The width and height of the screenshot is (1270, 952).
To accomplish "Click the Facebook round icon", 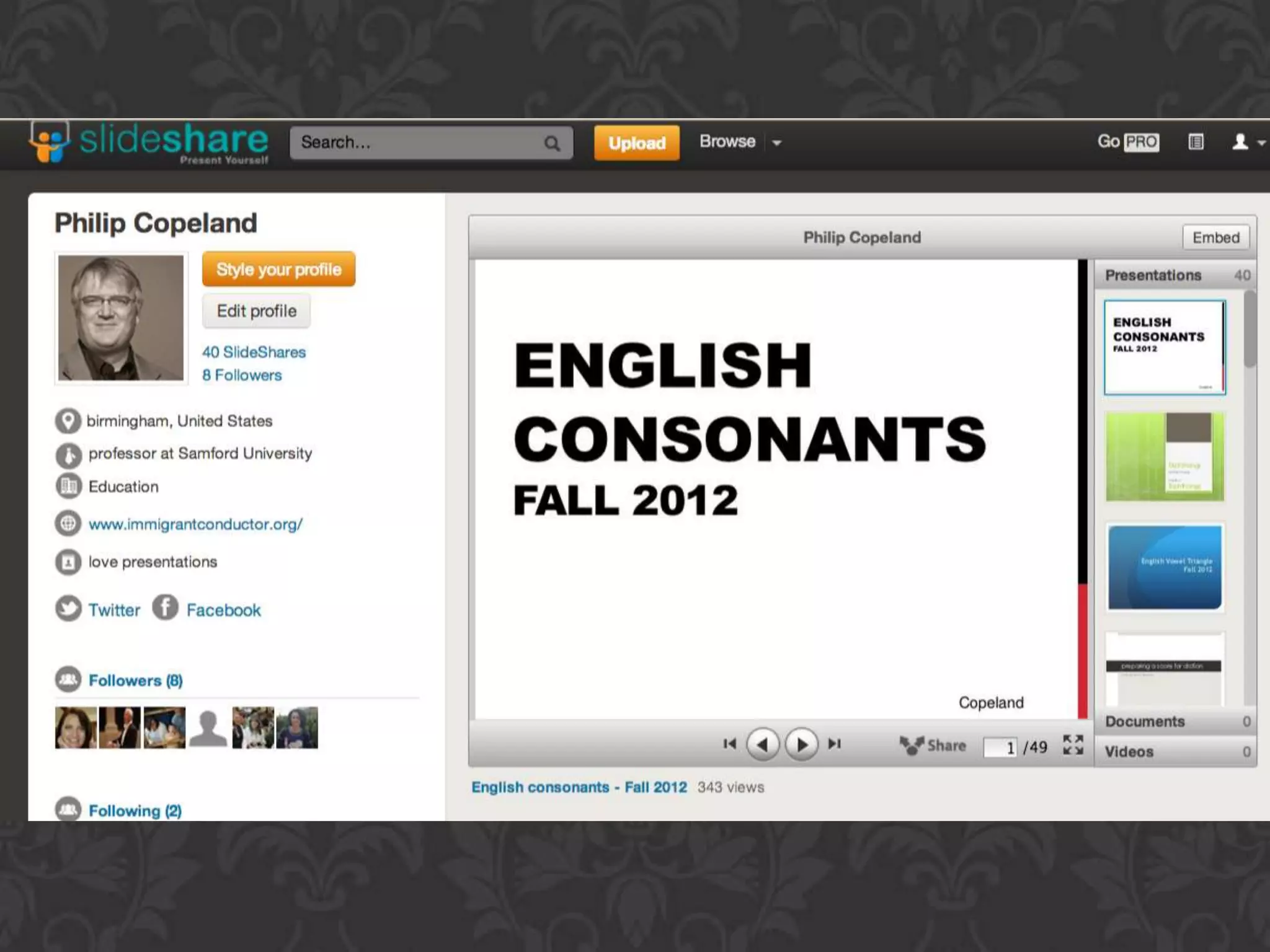I will click(x=165, y=607).
